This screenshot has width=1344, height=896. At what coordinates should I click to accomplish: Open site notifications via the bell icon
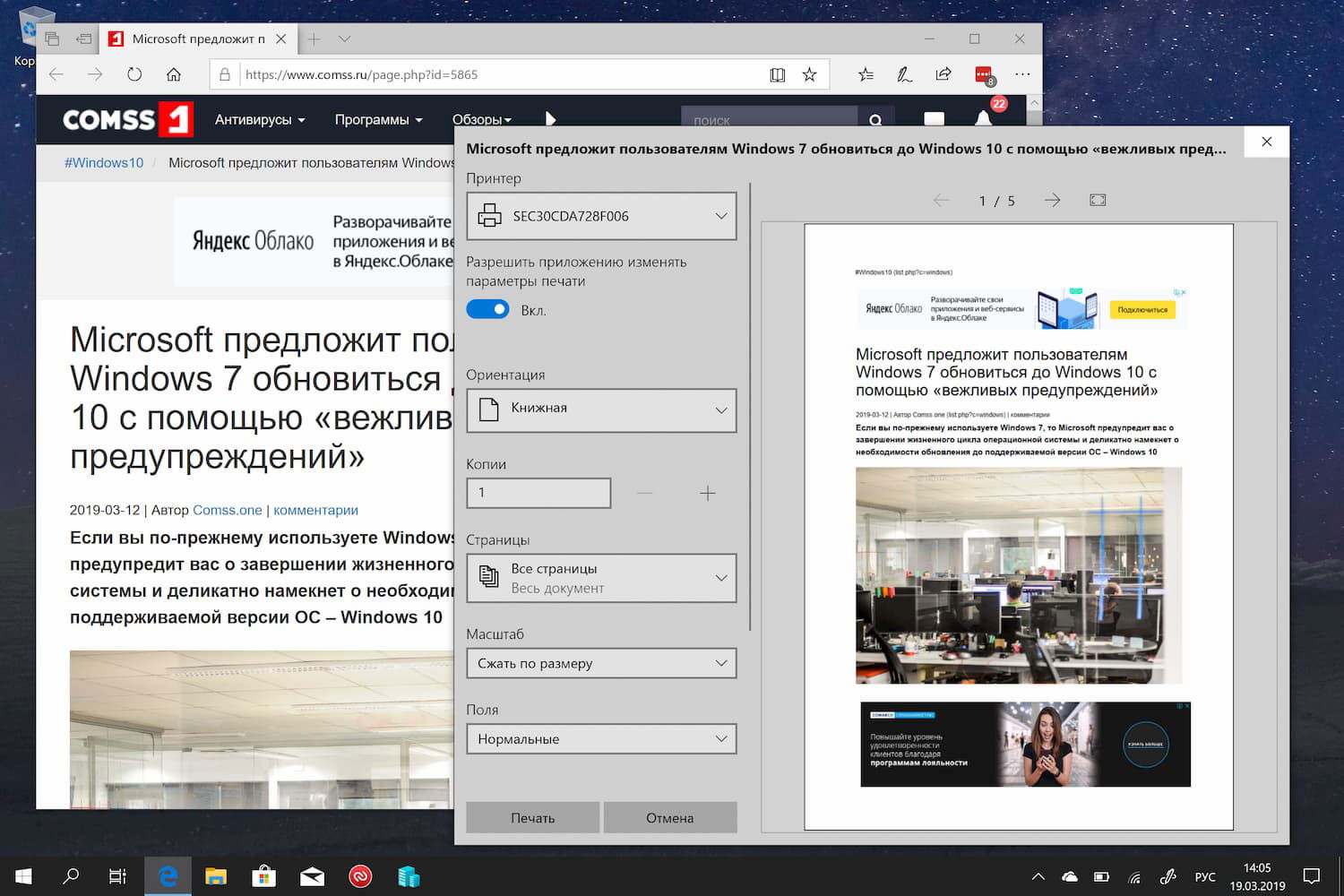tap(983, 117)
